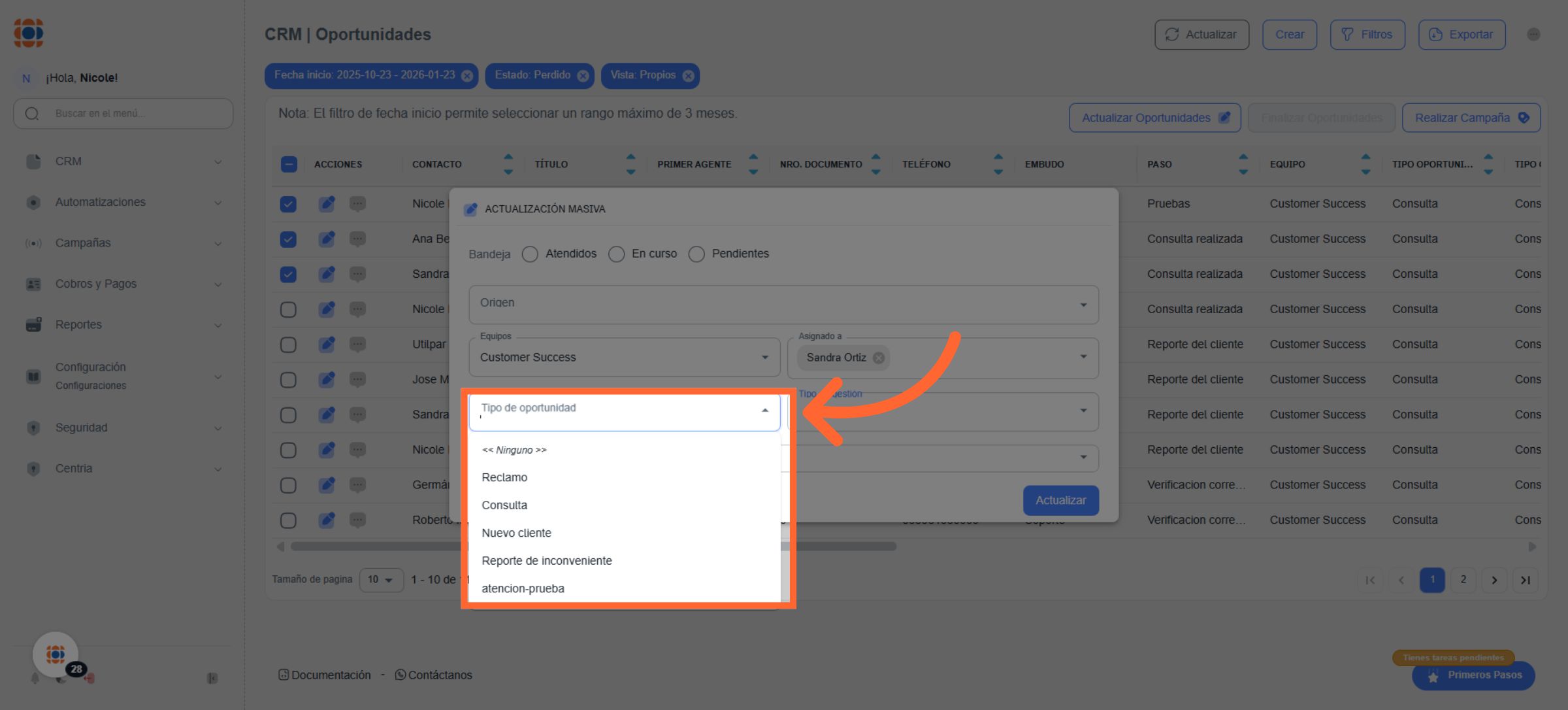Choose Reclamo from the opportunity type list

[x=504, y=477]
